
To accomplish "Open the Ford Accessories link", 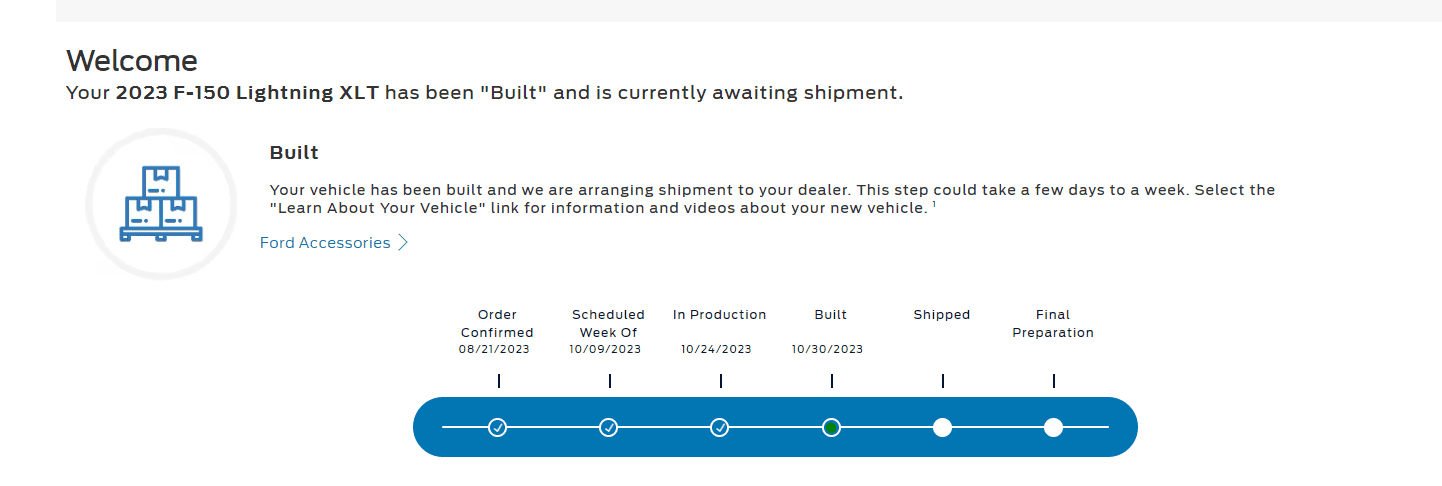I will (x=325, y=243).
